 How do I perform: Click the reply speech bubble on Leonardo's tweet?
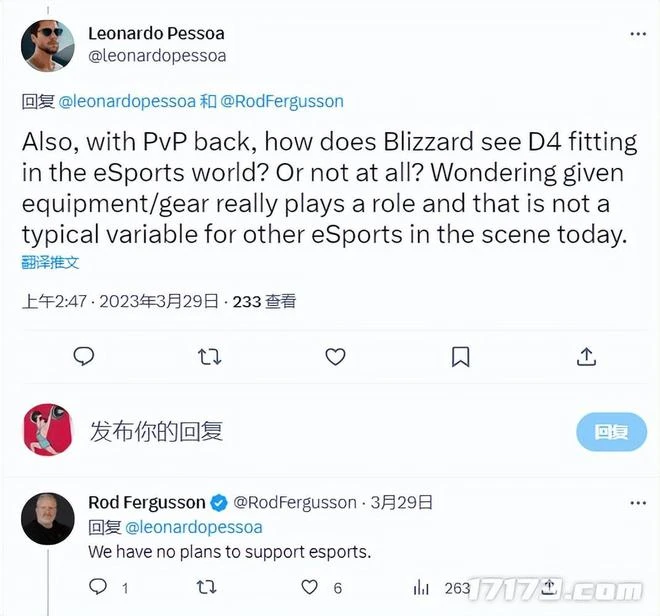tap(84, 356)
